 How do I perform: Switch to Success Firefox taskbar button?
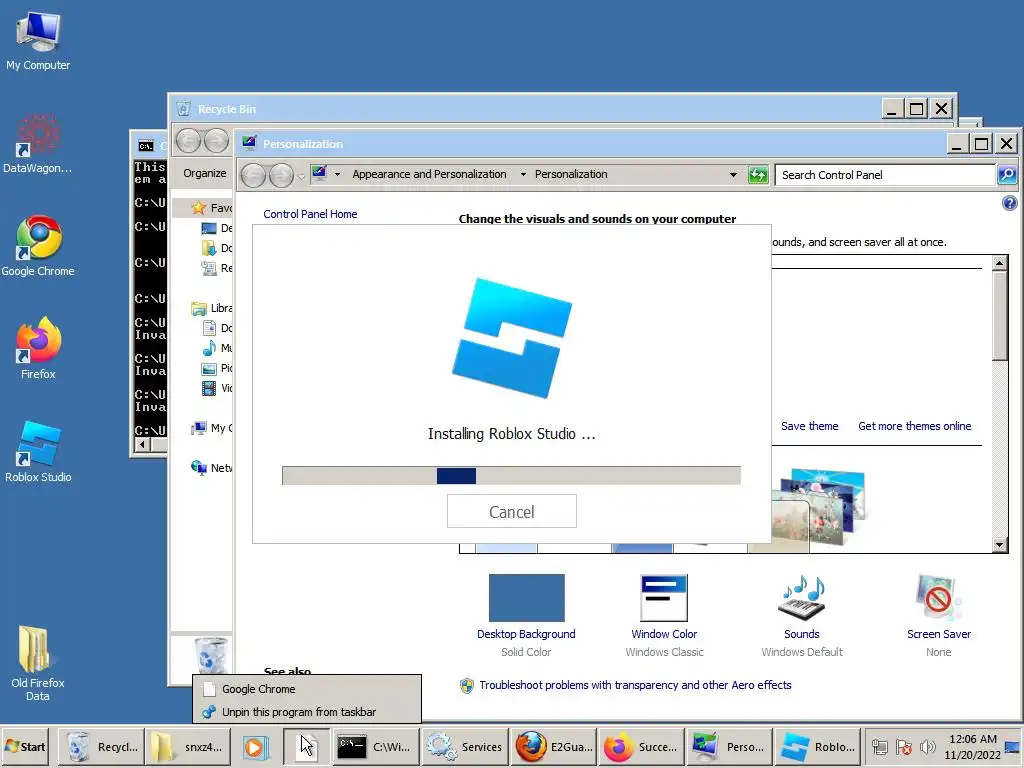(x=641, y=746)
